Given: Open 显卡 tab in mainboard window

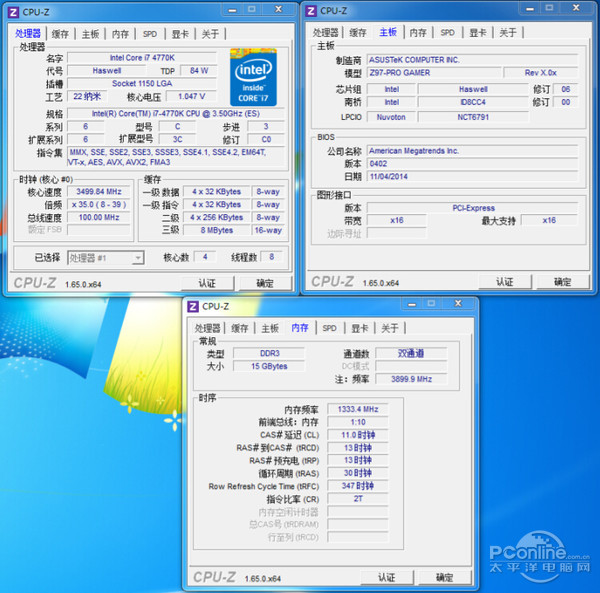Looking at the screenshot, I should pos(478,33).
